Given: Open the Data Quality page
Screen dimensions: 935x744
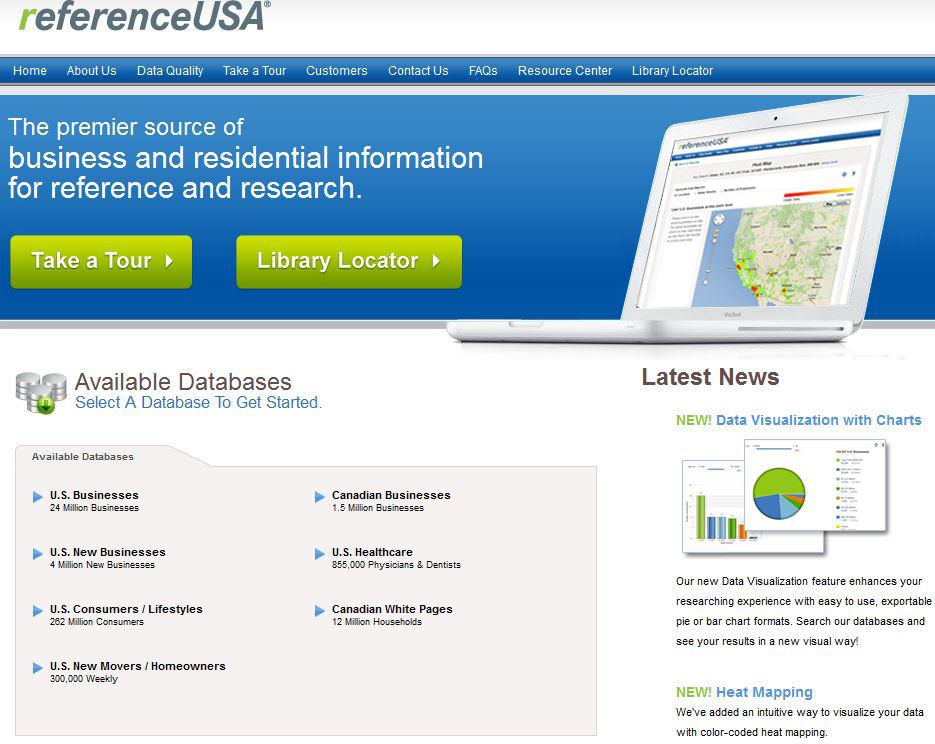Looking at the screenshot, I should (170, 71).
